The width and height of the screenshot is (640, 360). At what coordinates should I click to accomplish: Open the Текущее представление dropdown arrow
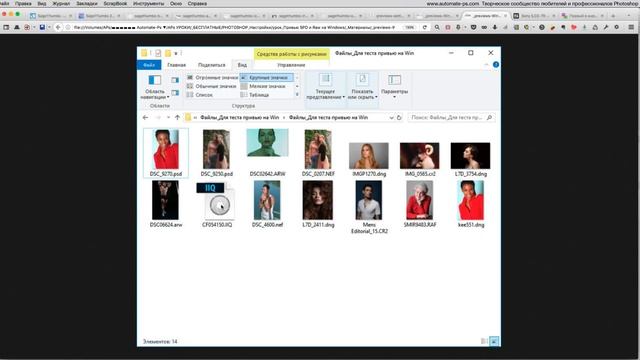(344, 97)
